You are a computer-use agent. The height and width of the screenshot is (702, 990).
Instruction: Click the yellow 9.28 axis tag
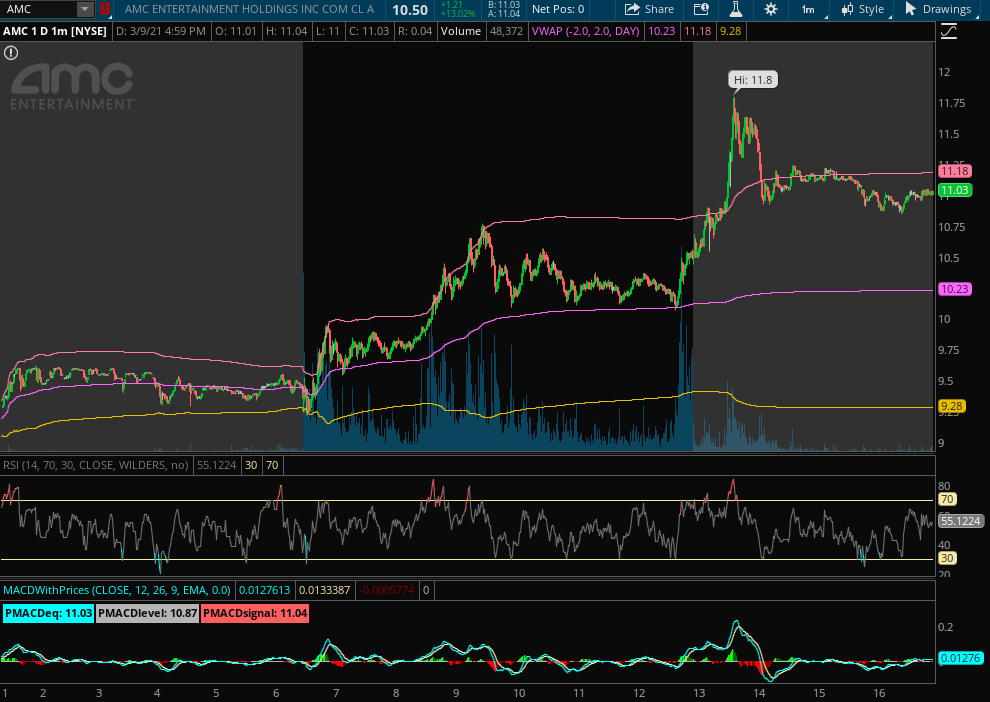pyautogui.click(x=951, y=406)
